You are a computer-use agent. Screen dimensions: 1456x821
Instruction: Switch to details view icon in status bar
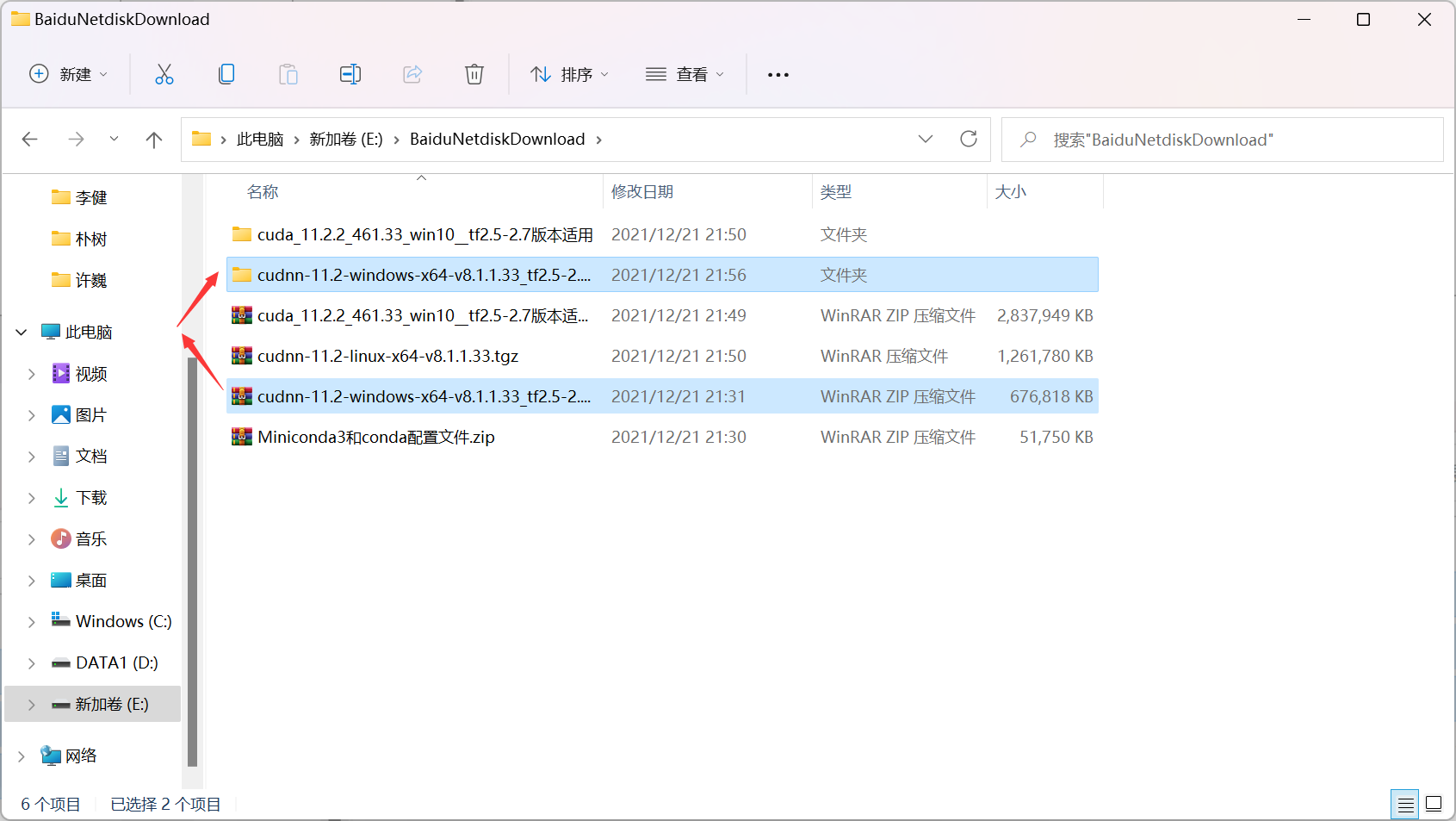[x=1405, y=805]
